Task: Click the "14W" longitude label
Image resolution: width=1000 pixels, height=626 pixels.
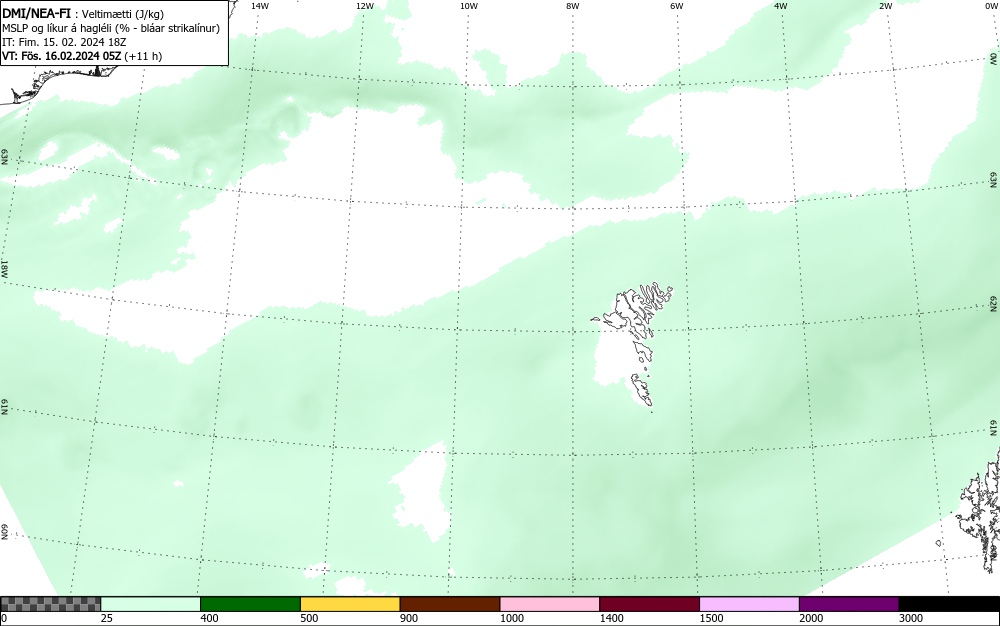Action: pyautogui.click(x=260, y=6)
